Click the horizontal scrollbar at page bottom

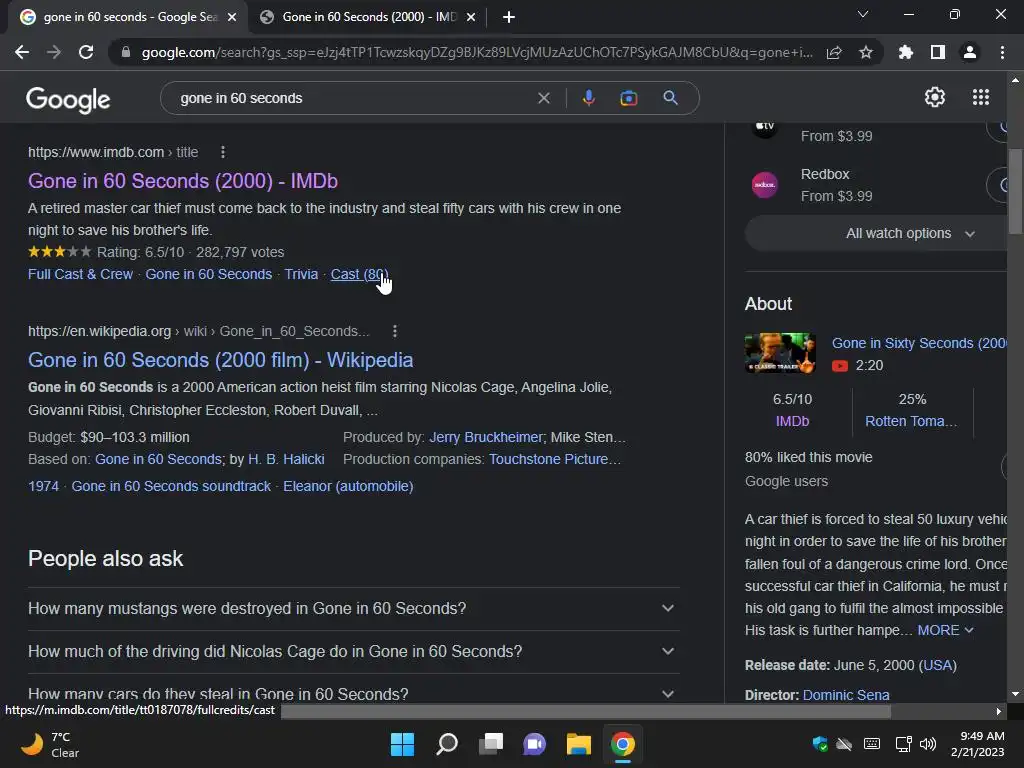click(586, 711)
